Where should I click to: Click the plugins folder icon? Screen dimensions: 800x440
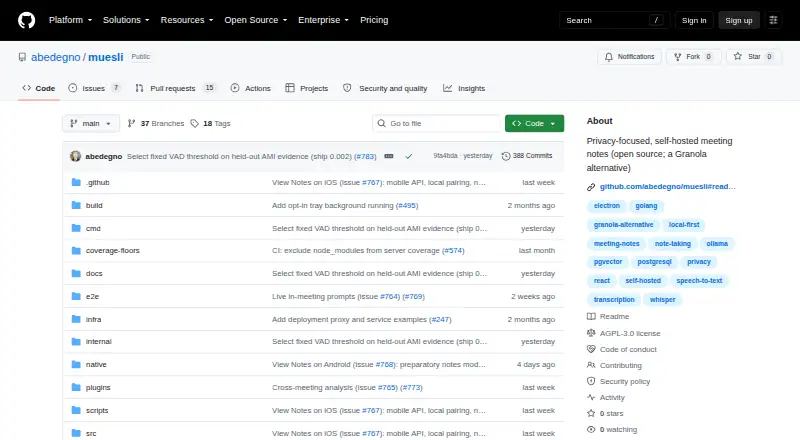76,387
